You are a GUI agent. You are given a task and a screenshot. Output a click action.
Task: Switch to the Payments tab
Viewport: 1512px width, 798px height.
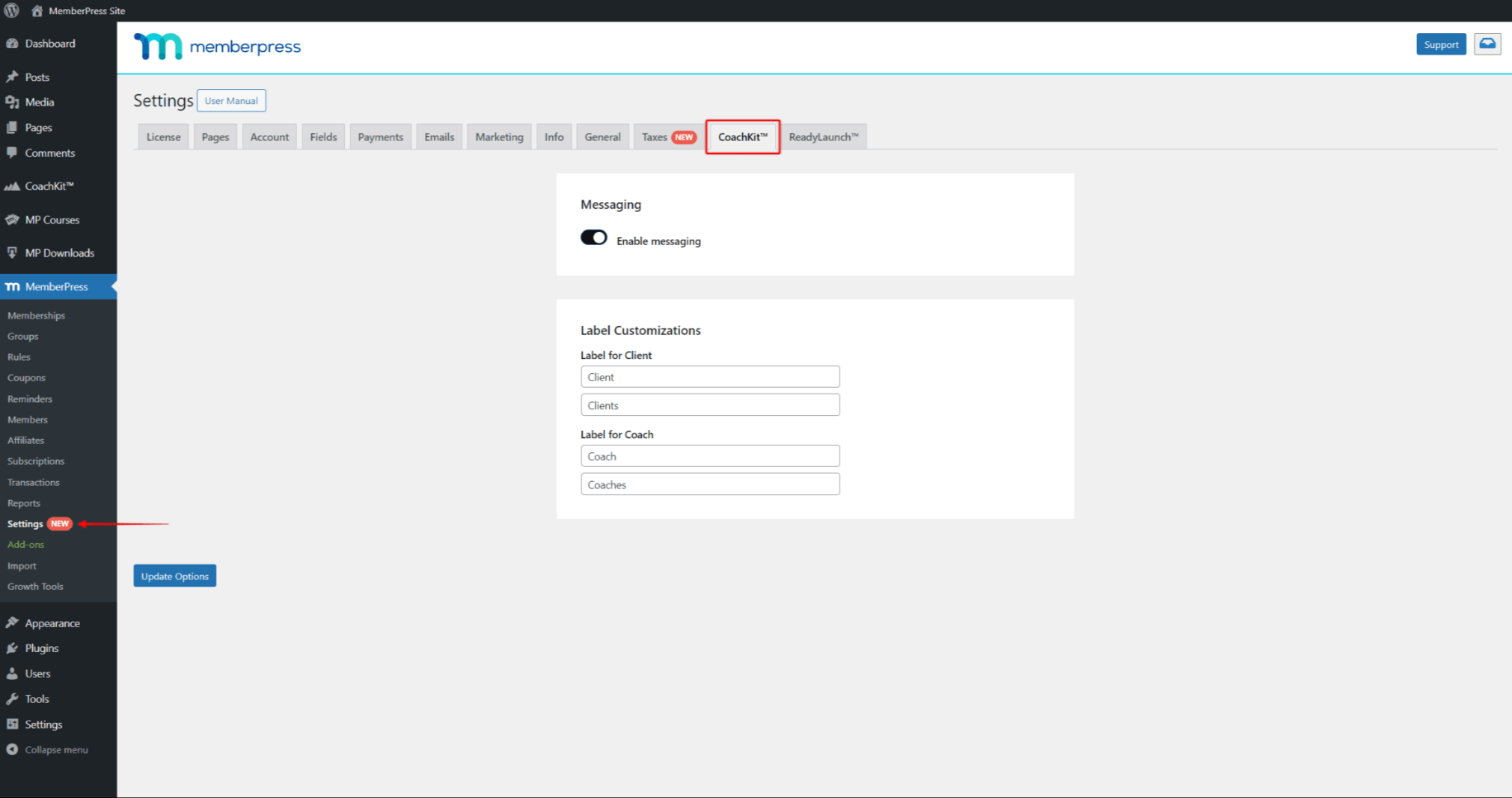pyautogui.click(x=380, y=136)
